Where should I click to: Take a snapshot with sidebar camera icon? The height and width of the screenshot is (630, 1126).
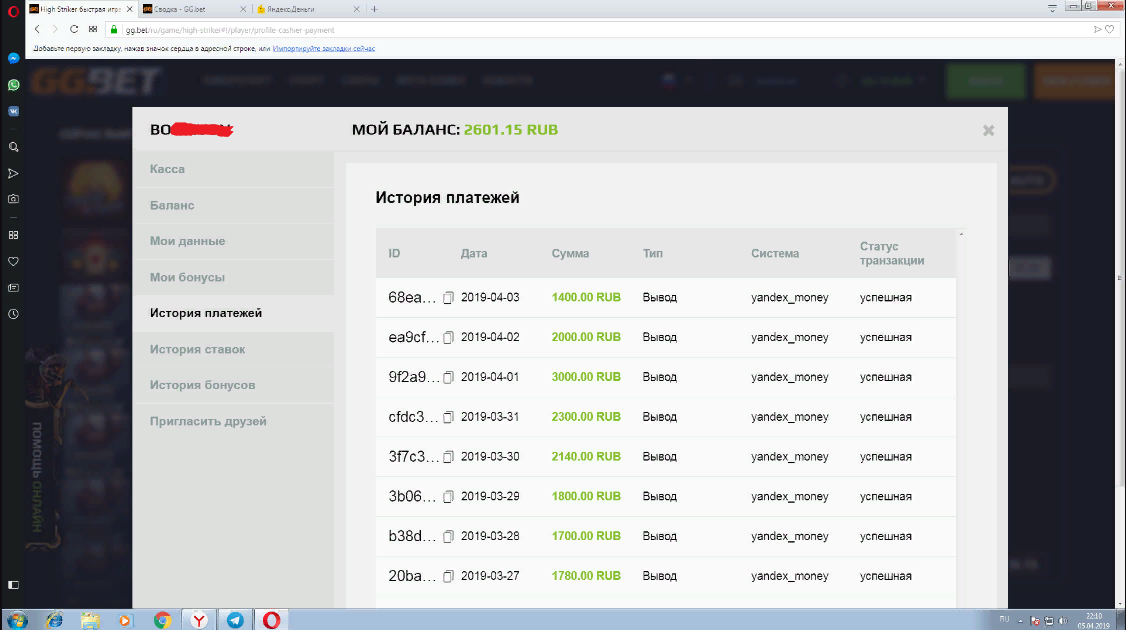13,199
